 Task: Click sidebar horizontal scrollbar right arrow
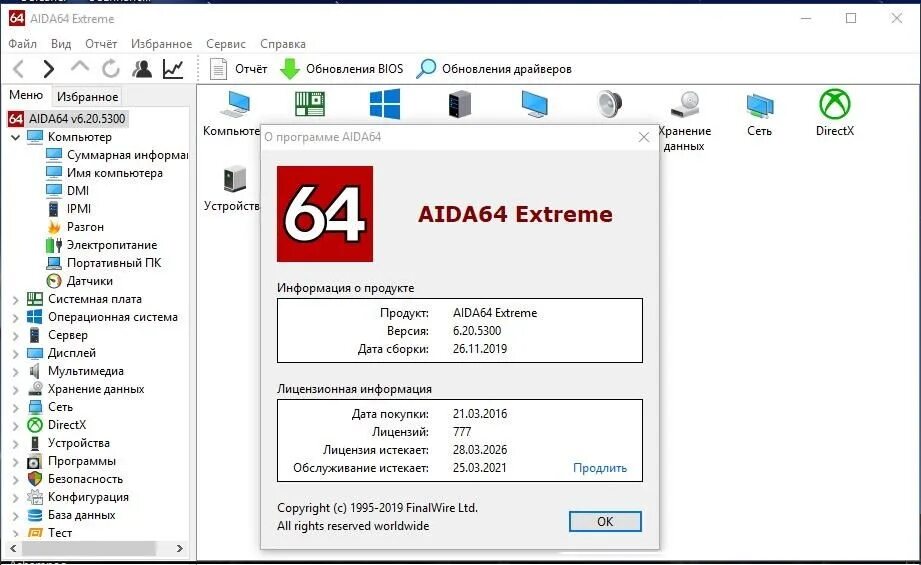tap(180, 549)
